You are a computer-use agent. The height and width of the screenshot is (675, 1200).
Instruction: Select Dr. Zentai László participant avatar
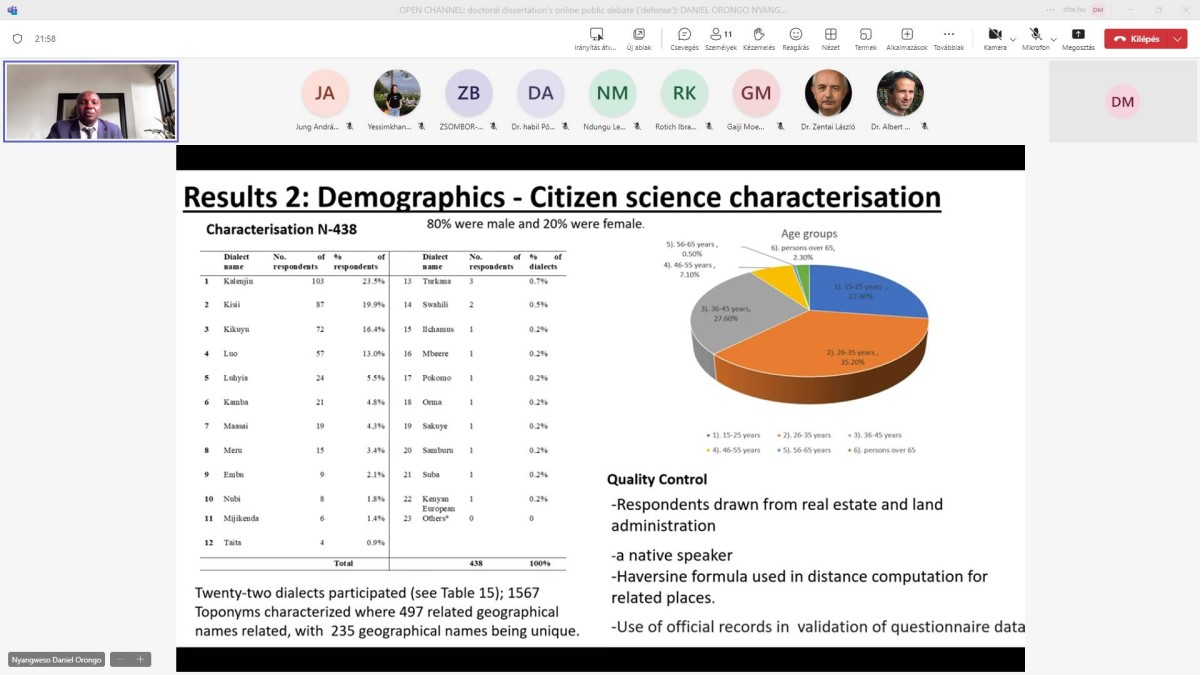pos(828,93)
